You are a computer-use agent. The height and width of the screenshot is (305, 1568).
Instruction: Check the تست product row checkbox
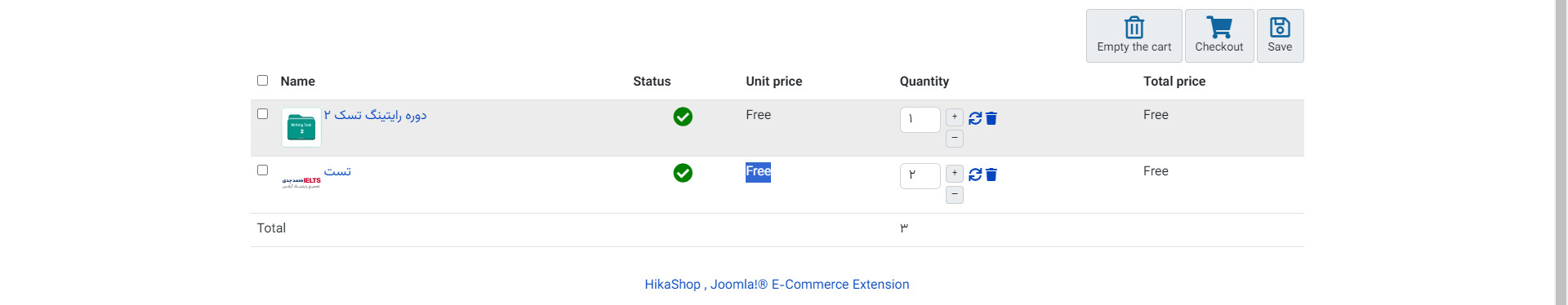[x=262, y=170]
